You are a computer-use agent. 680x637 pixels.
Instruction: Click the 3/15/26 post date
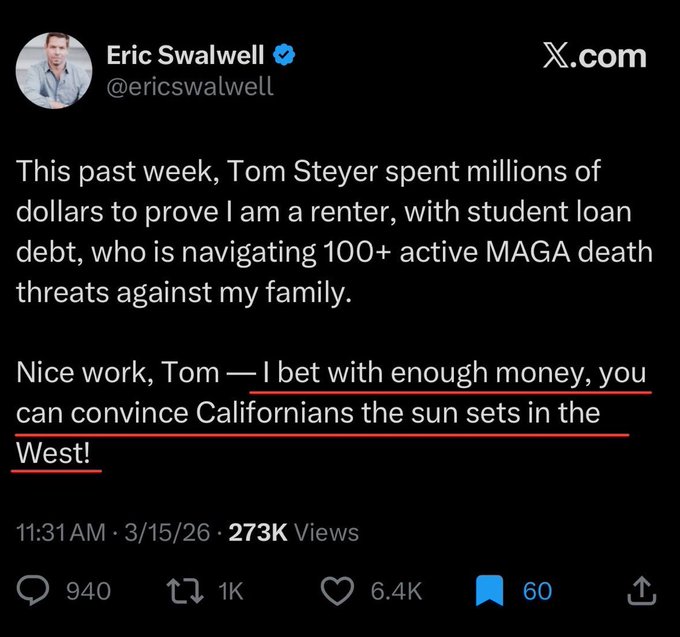tap(165, 533)
